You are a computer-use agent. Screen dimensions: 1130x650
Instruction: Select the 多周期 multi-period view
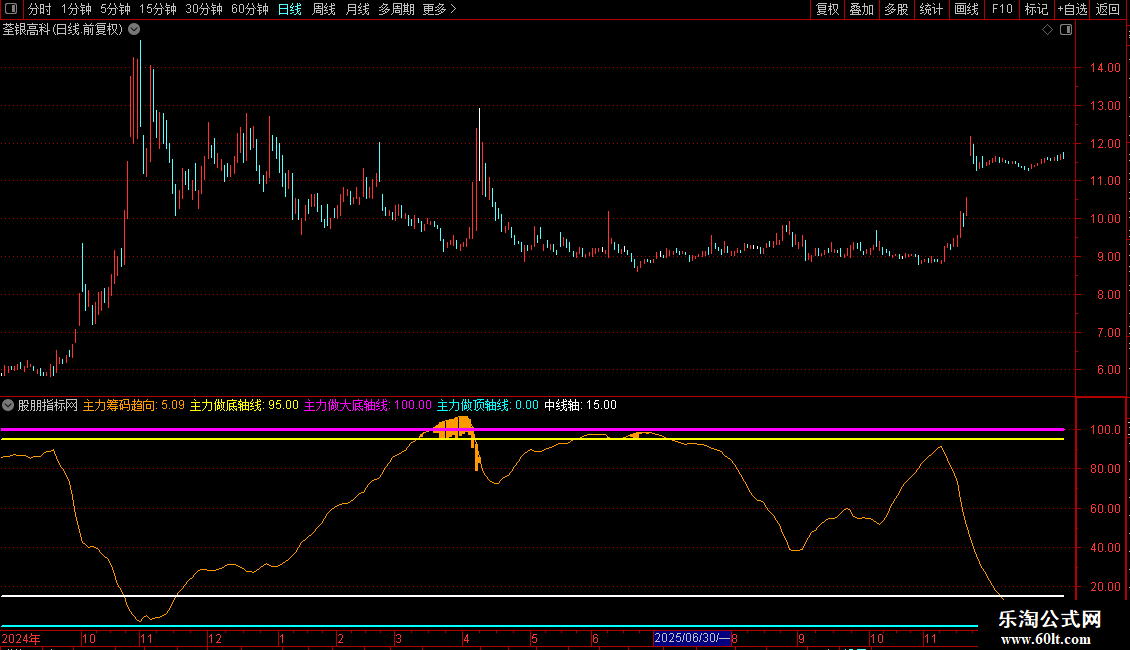[x=396, y=9]
